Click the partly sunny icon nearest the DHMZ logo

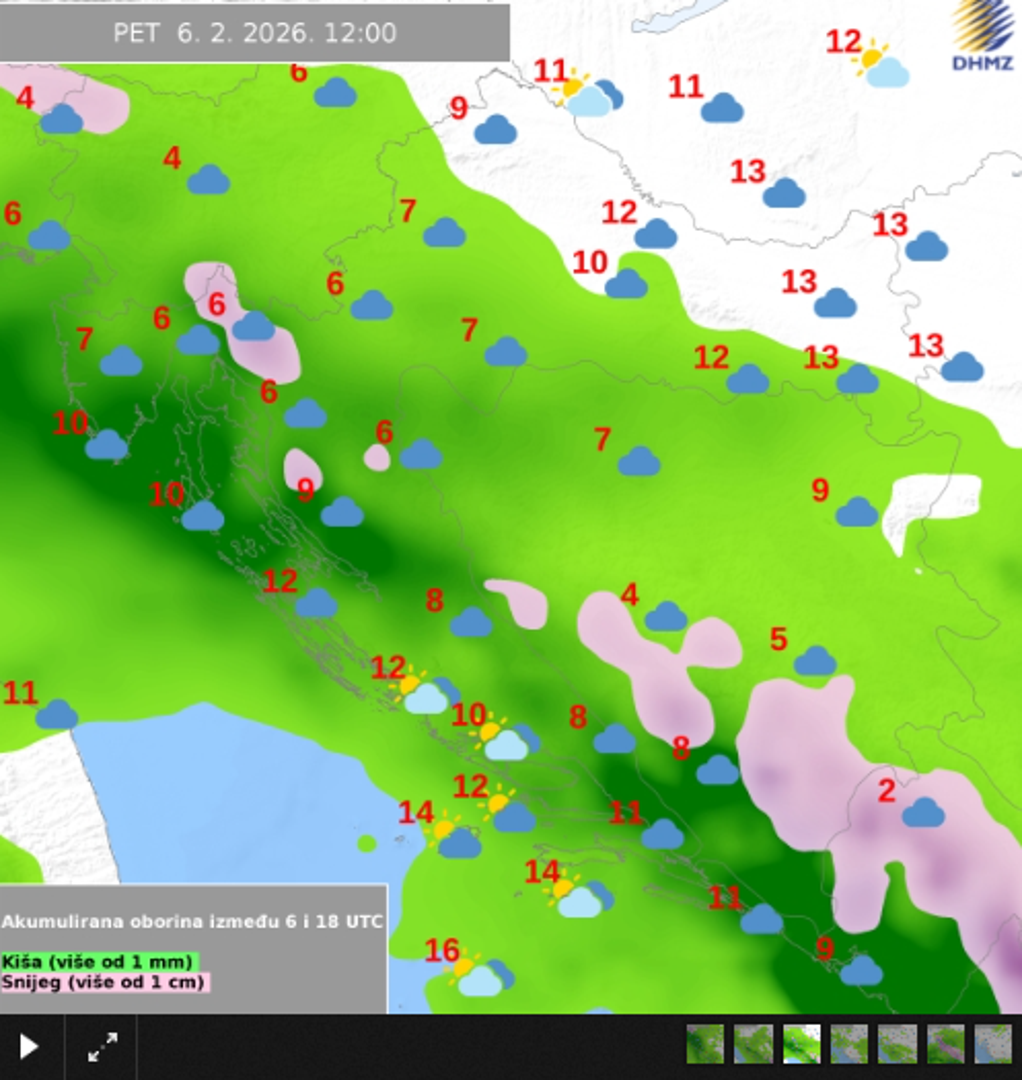[881, 66]
